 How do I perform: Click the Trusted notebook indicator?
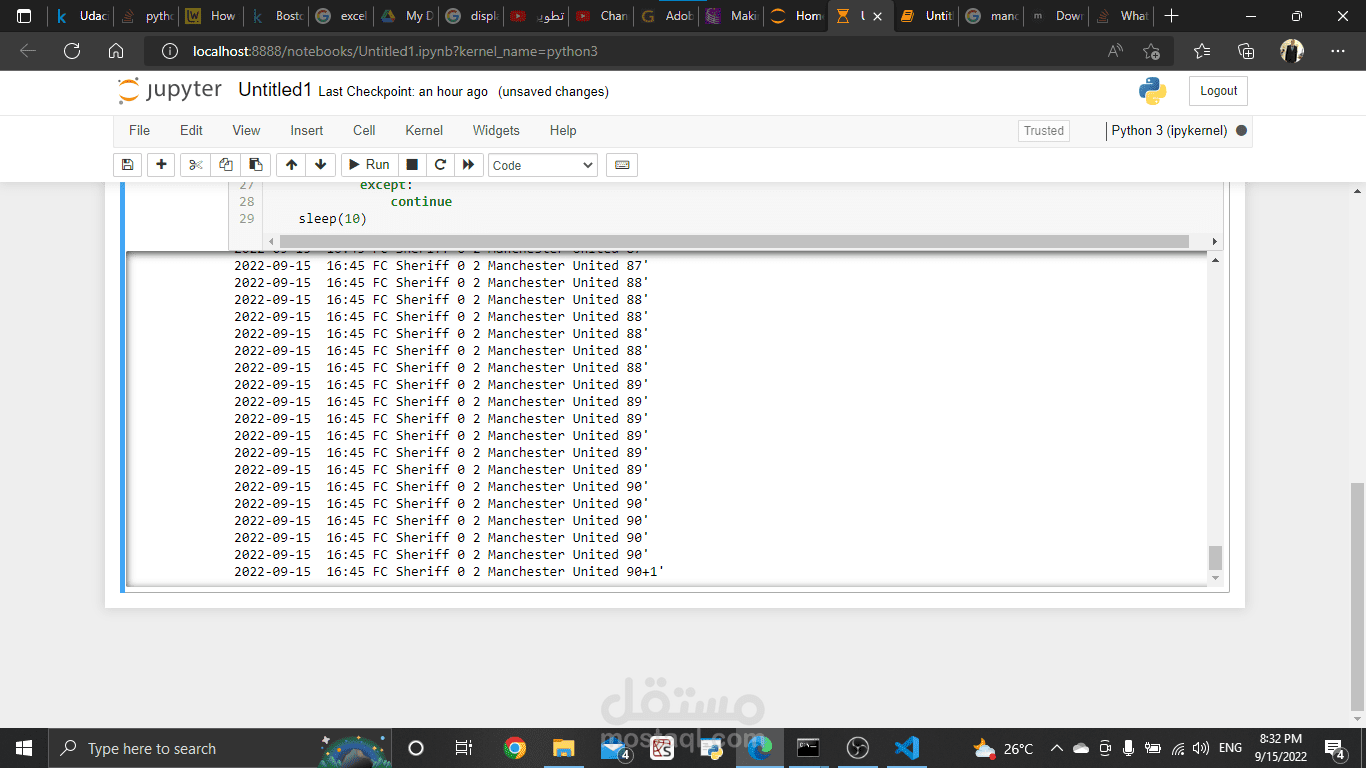coord(1044,131)
